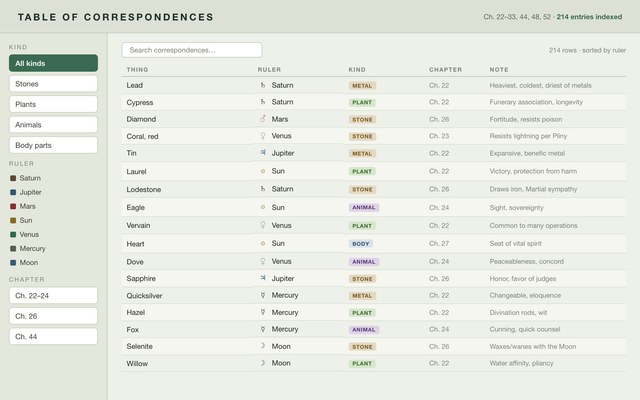Viewport: 640px width, 400px height.
Task: Select the Dove thing cell
Action: coord(135,262)
